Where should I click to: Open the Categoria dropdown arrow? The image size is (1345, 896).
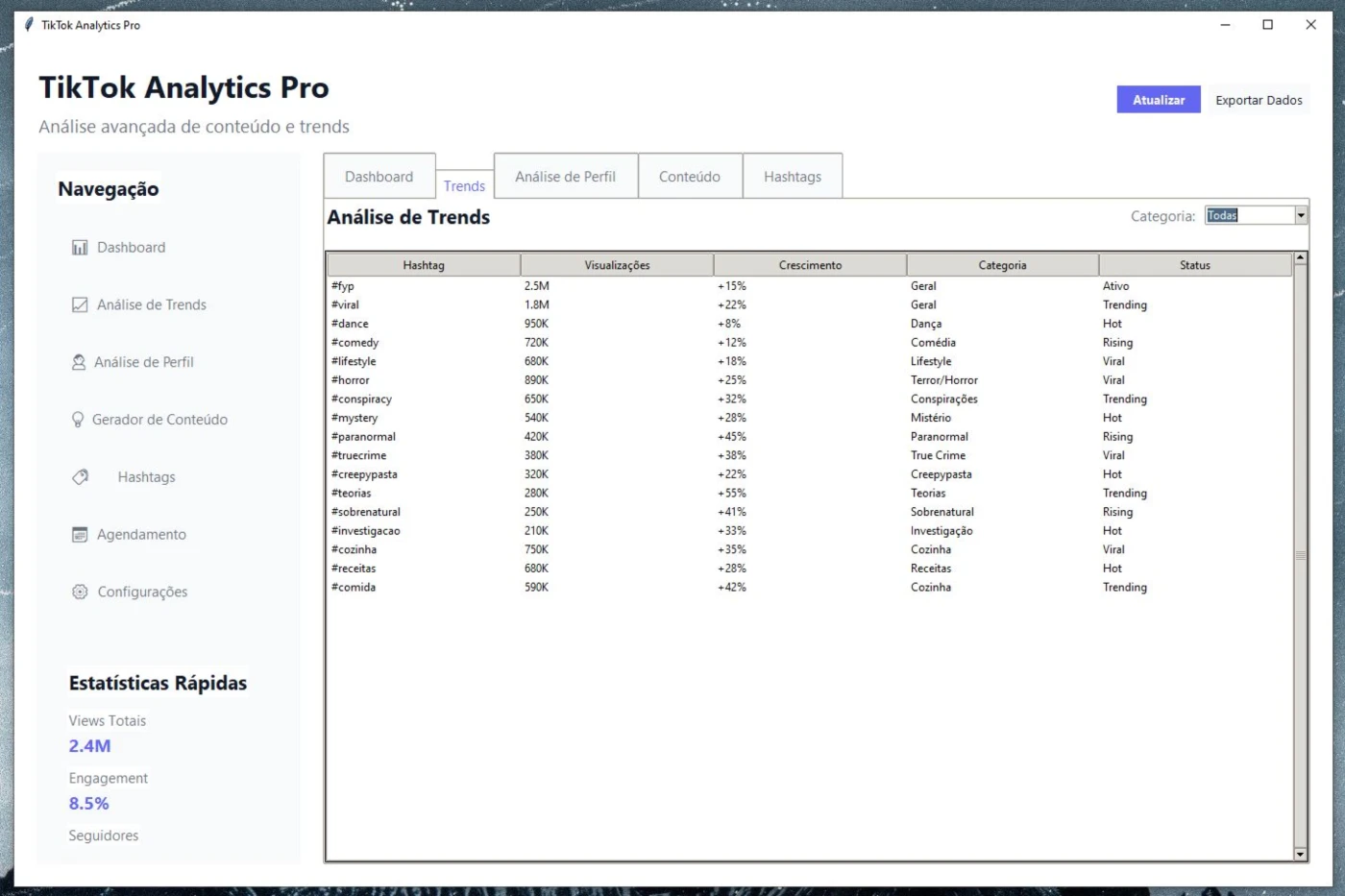(x=1301, y=216)
